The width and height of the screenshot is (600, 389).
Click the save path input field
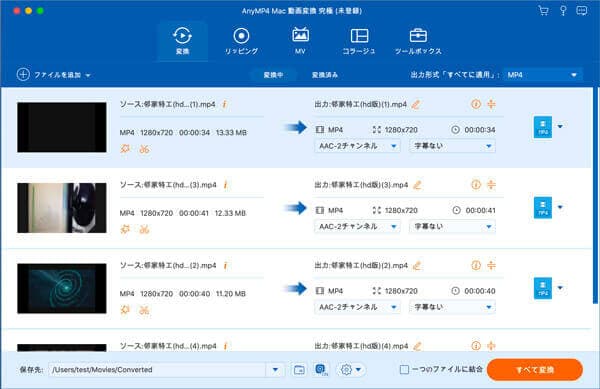(x=157, y=369)
